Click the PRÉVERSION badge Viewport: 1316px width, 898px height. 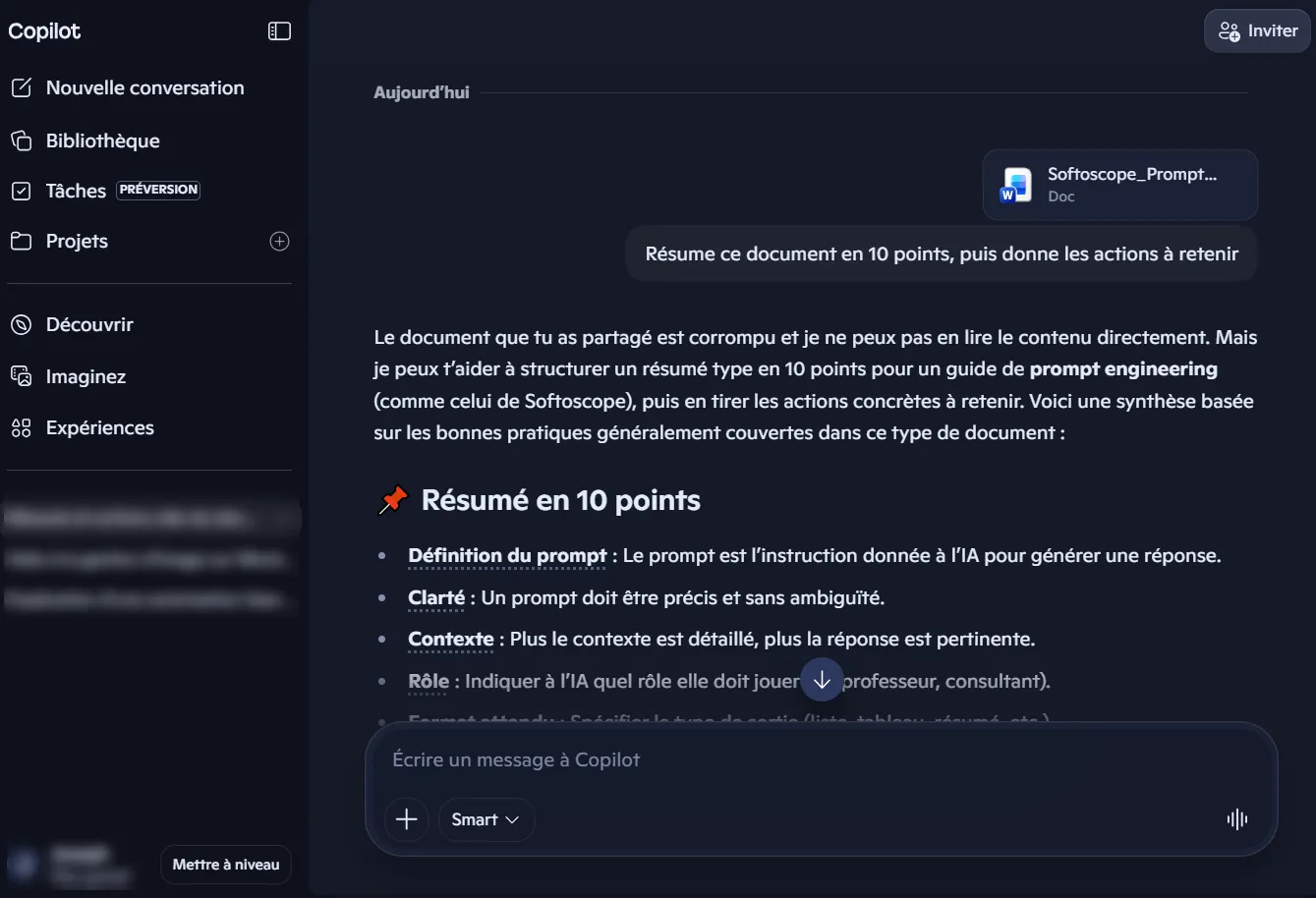tap(158, 190)
